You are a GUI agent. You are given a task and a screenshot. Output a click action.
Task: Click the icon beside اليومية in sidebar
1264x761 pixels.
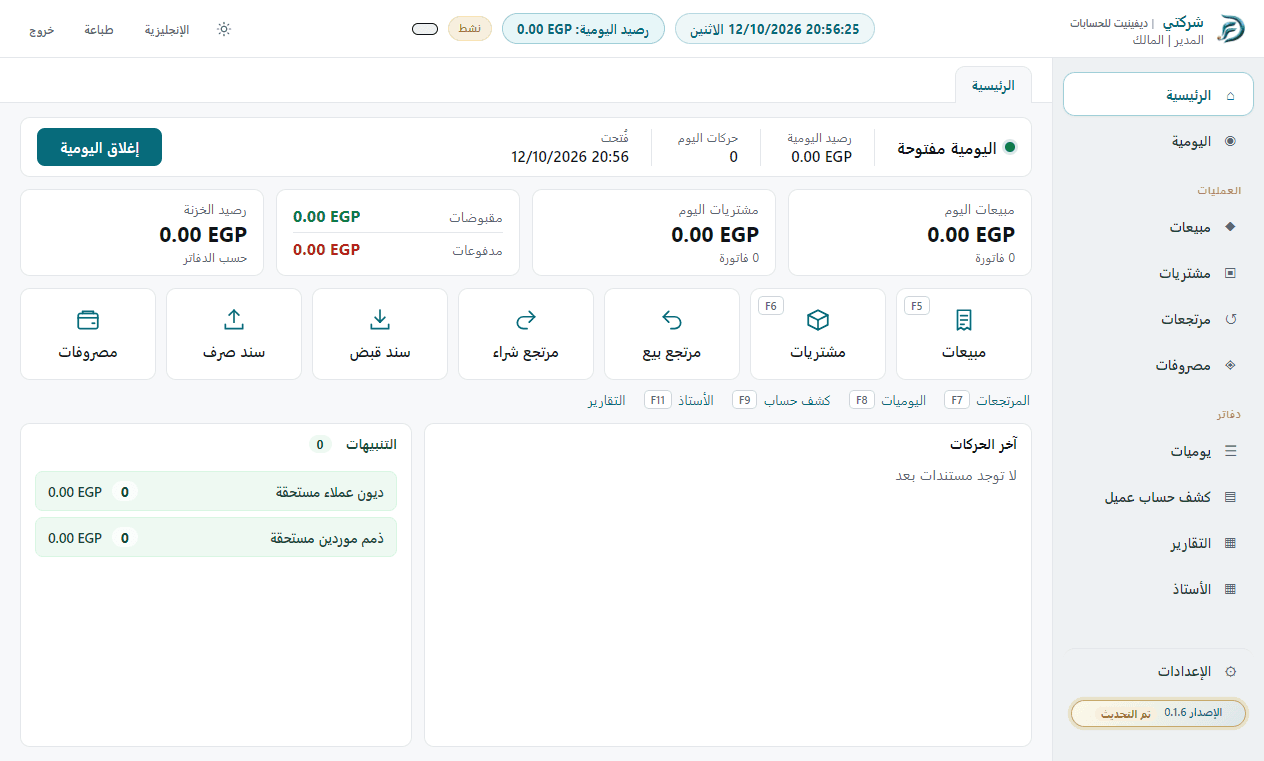click(x=1230, y=142)
